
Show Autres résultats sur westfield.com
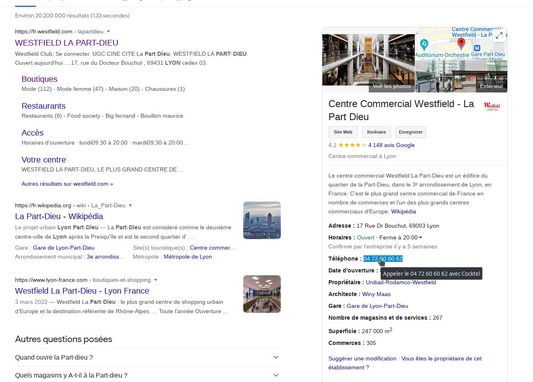coord(67,184)
